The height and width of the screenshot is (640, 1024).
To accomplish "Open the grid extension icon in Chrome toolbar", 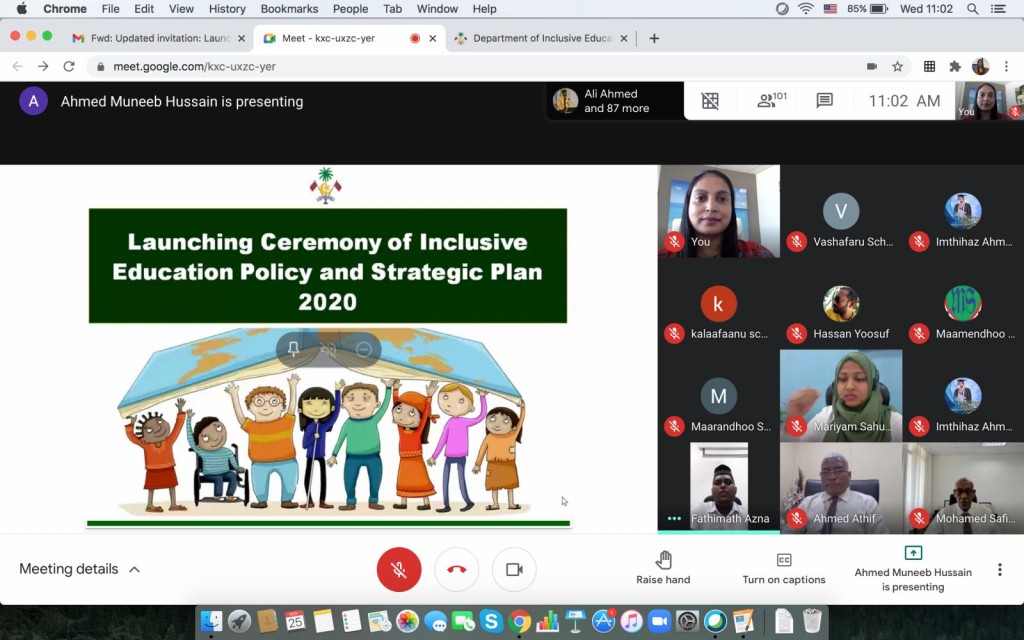I will 929,66.
